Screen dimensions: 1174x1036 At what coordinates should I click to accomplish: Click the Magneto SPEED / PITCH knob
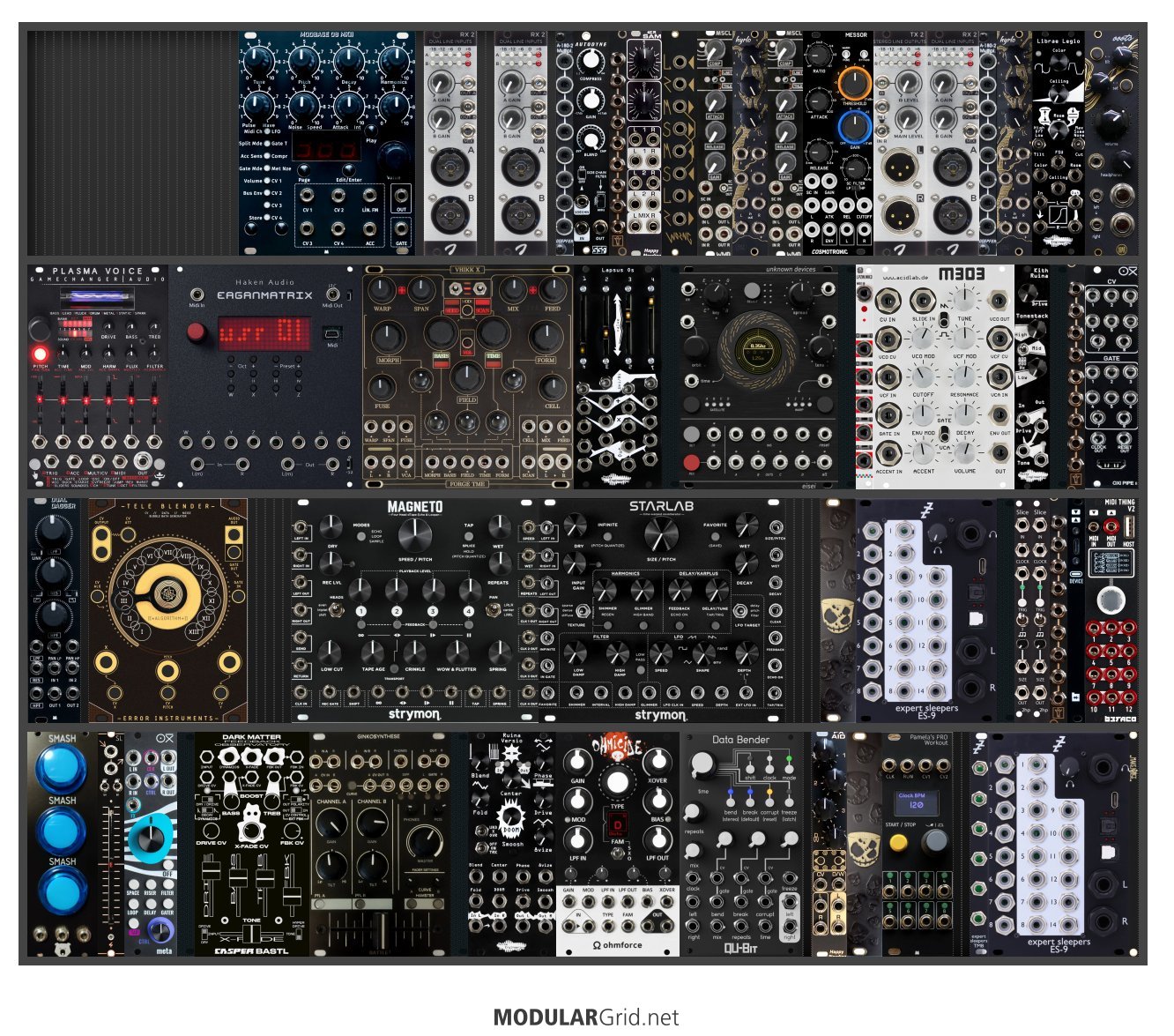(413, 534)
